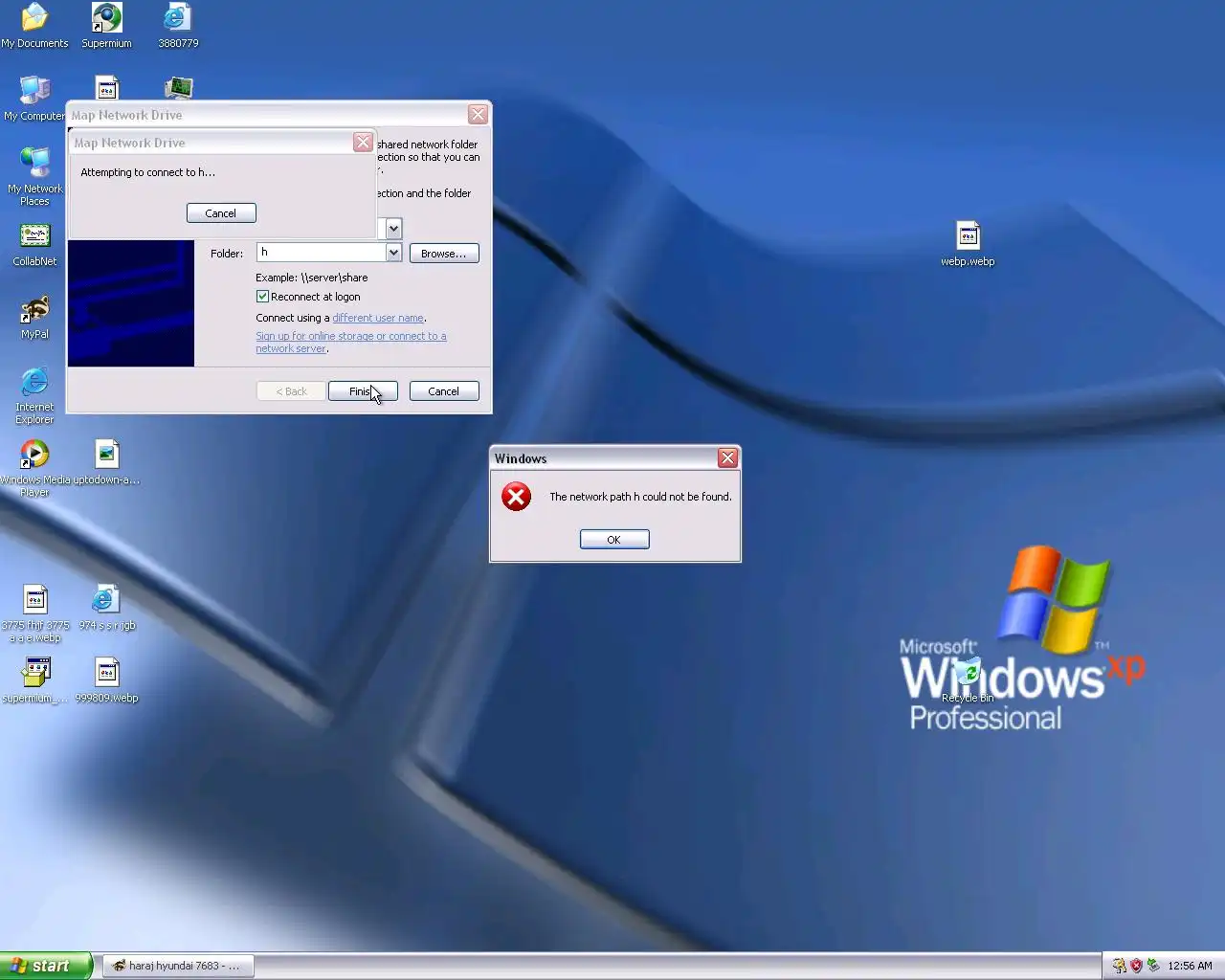1225x980 pixels.
Task: Open the Windows Media Player icon
Action: coord(34,468)
